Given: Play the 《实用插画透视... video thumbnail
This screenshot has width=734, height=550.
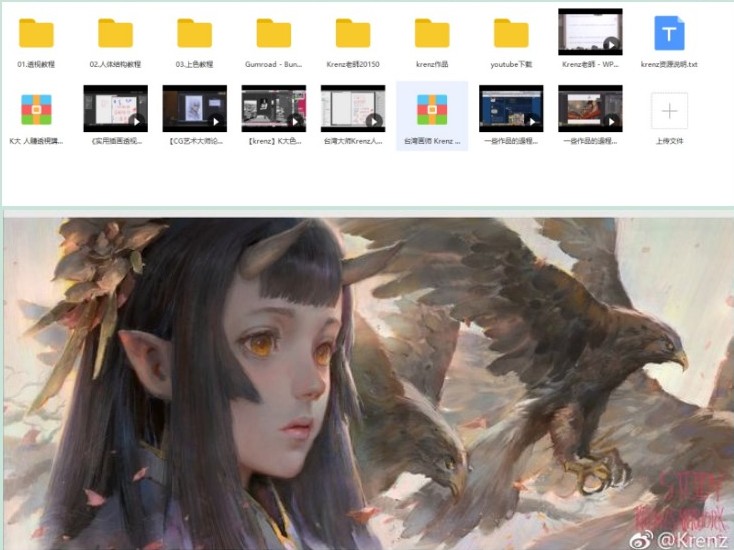Looking at the screenshot, I should click(x=115, y=109).
